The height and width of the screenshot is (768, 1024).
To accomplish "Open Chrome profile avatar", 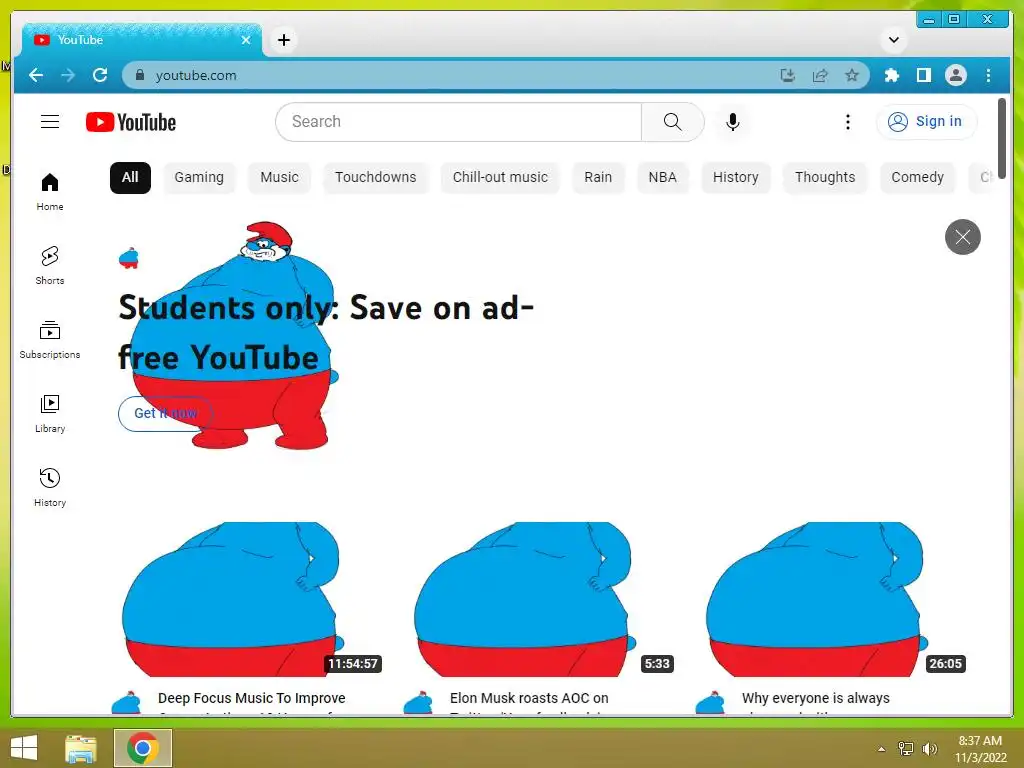I will click(955, 75).
